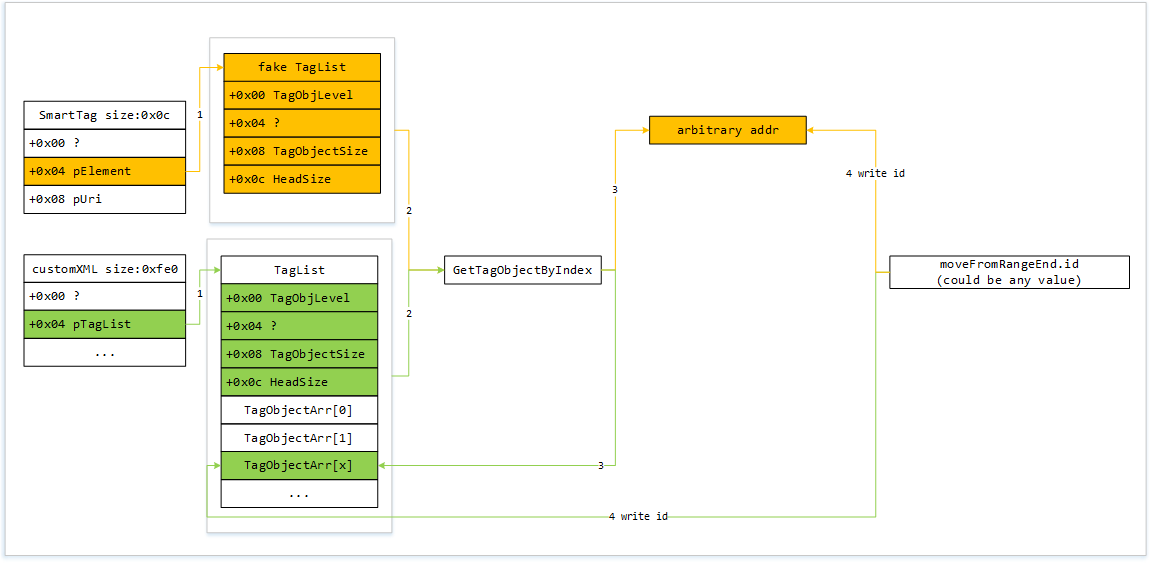Select orange +0x08 TagObjectSize cell
The width and height of the screenshot is (1152, 563).
click(x=302, y=151)
